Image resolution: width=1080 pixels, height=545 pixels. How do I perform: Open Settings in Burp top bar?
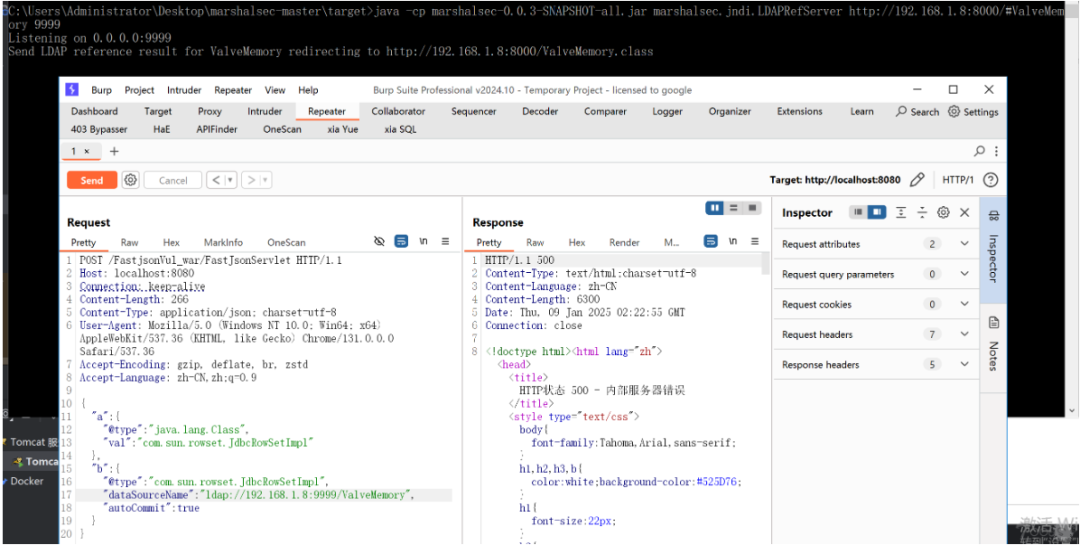pyautogui.click(x=973, y=112)
